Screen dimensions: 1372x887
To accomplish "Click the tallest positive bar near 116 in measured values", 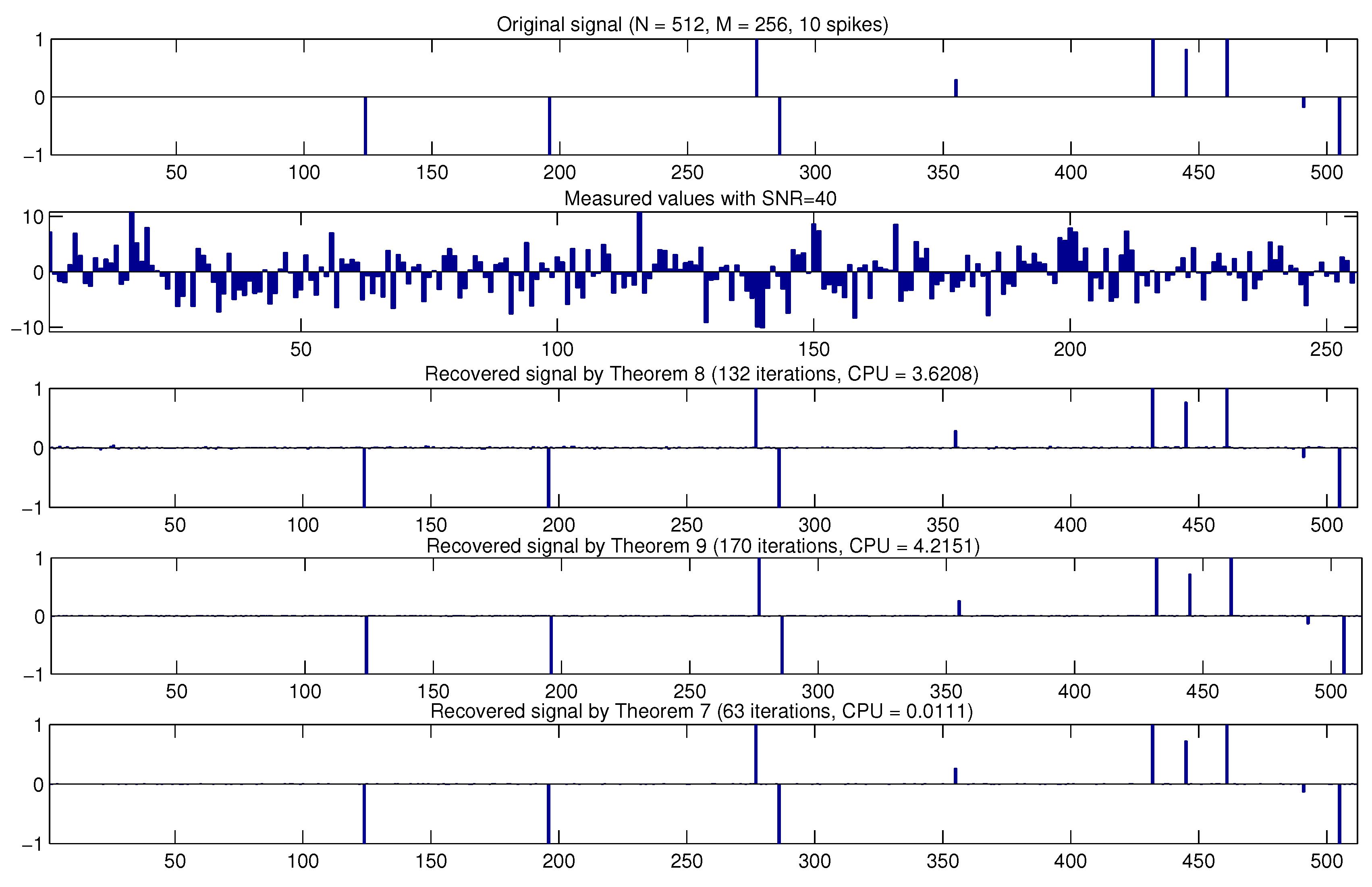I will pyautogui.click(x=639, y=242).
